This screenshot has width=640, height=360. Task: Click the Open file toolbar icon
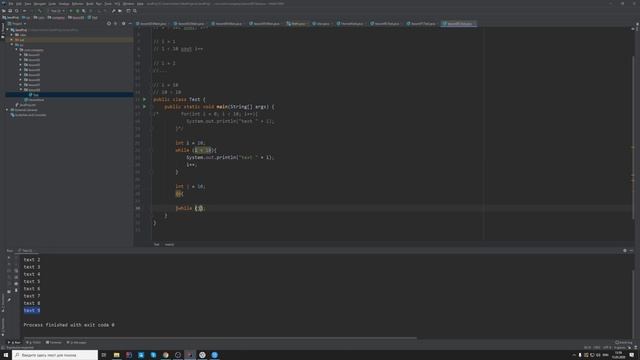tap(4, 11)
